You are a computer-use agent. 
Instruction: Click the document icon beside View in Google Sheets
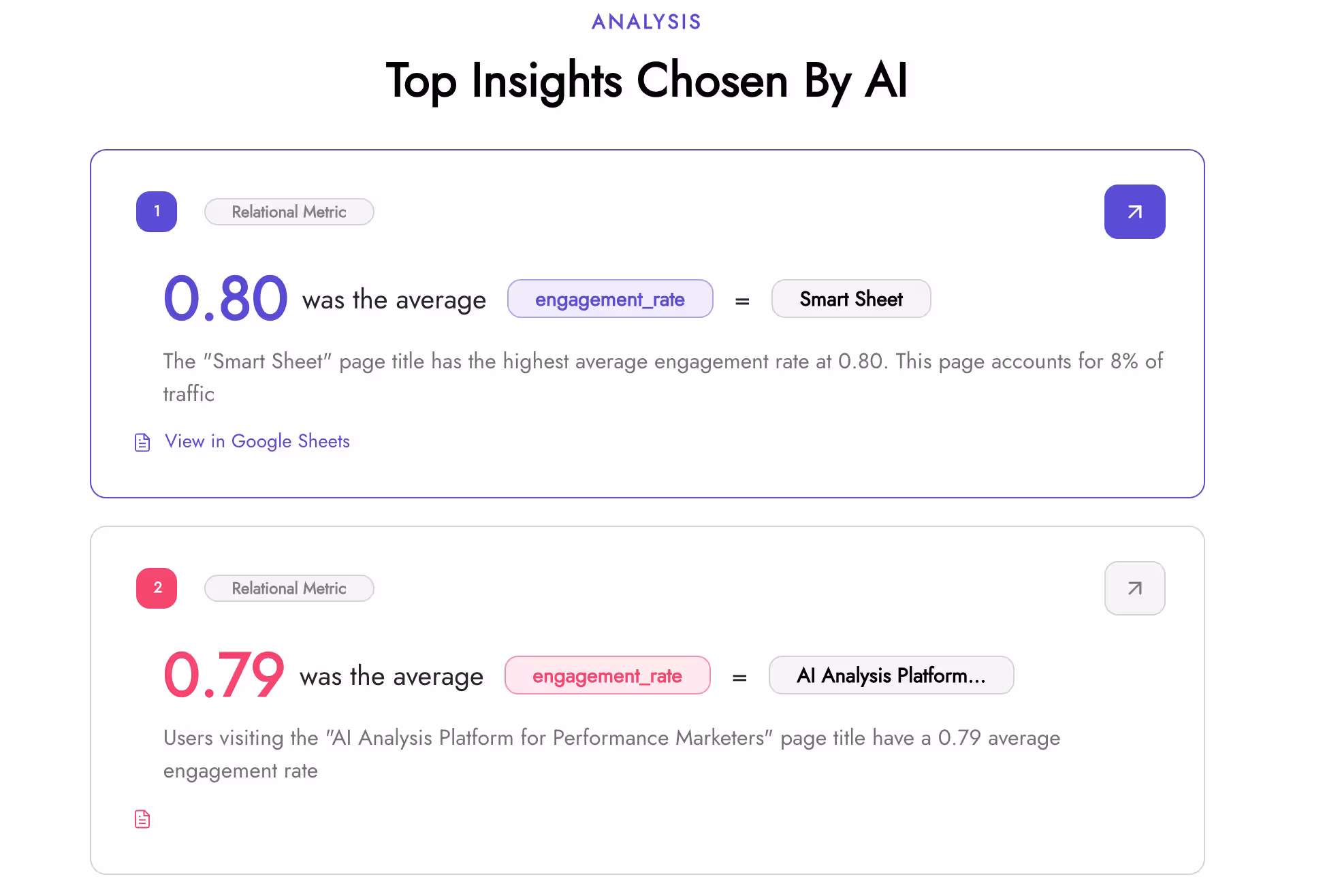[x=142, y=442]
